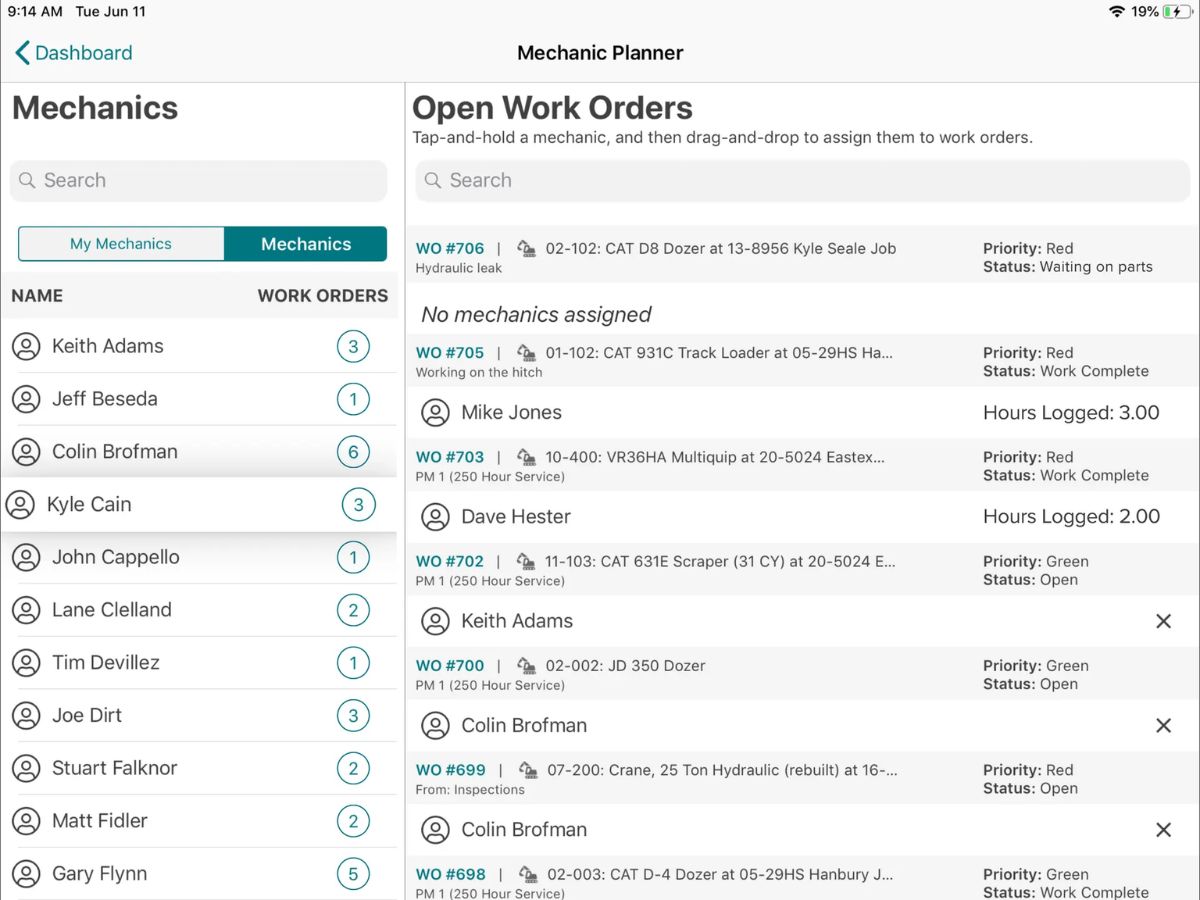
Task: Select the Stuart Falknor row
Action: pyautogui.click(x=199, y=768)
